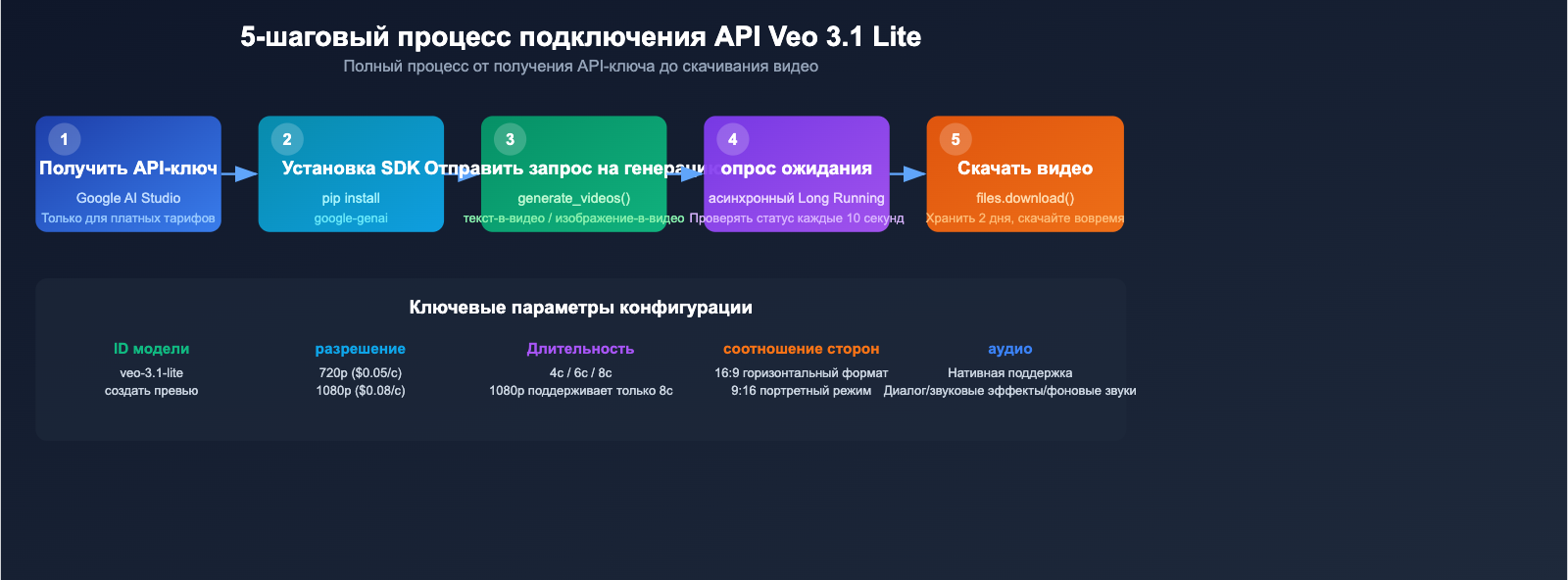Click 'Только для платных тарифов' note
This screenshot has height=580, width=1568.
(x=128, y=218)
